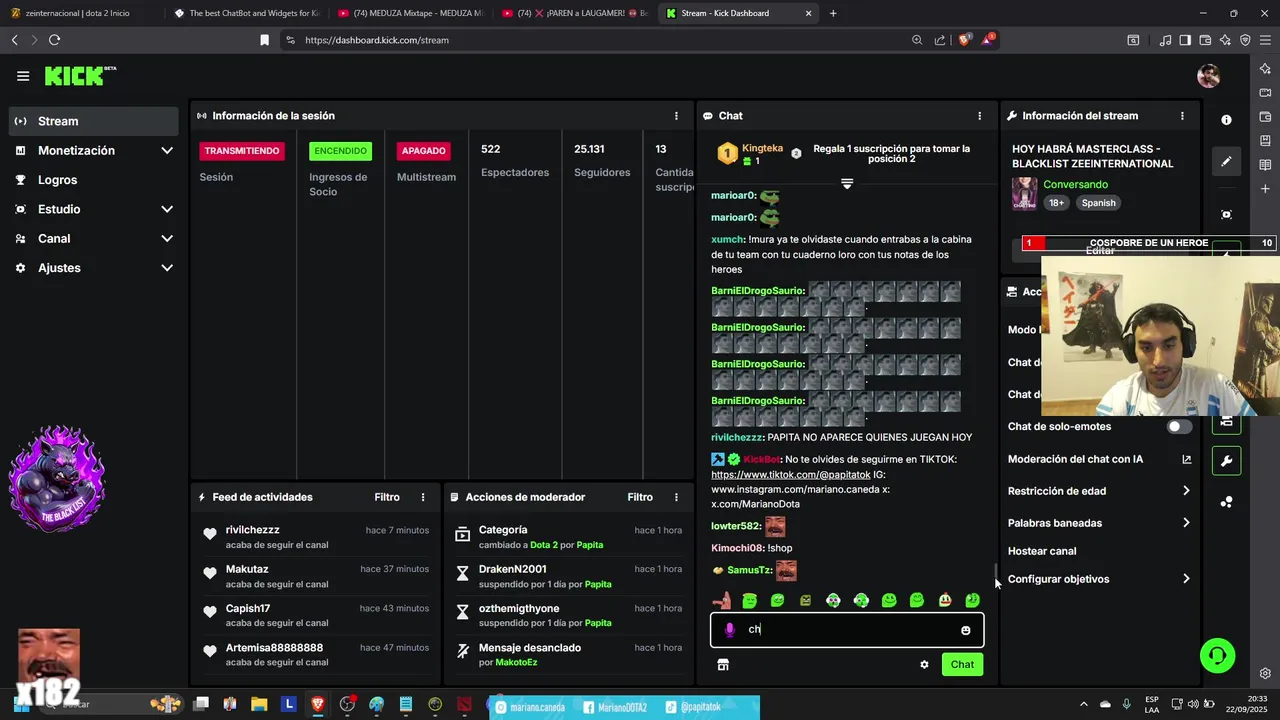Viewport: 1280px width, 720px height.
Task: Open Brave browser from the Windows taskbar
Action: click(318, 705)
